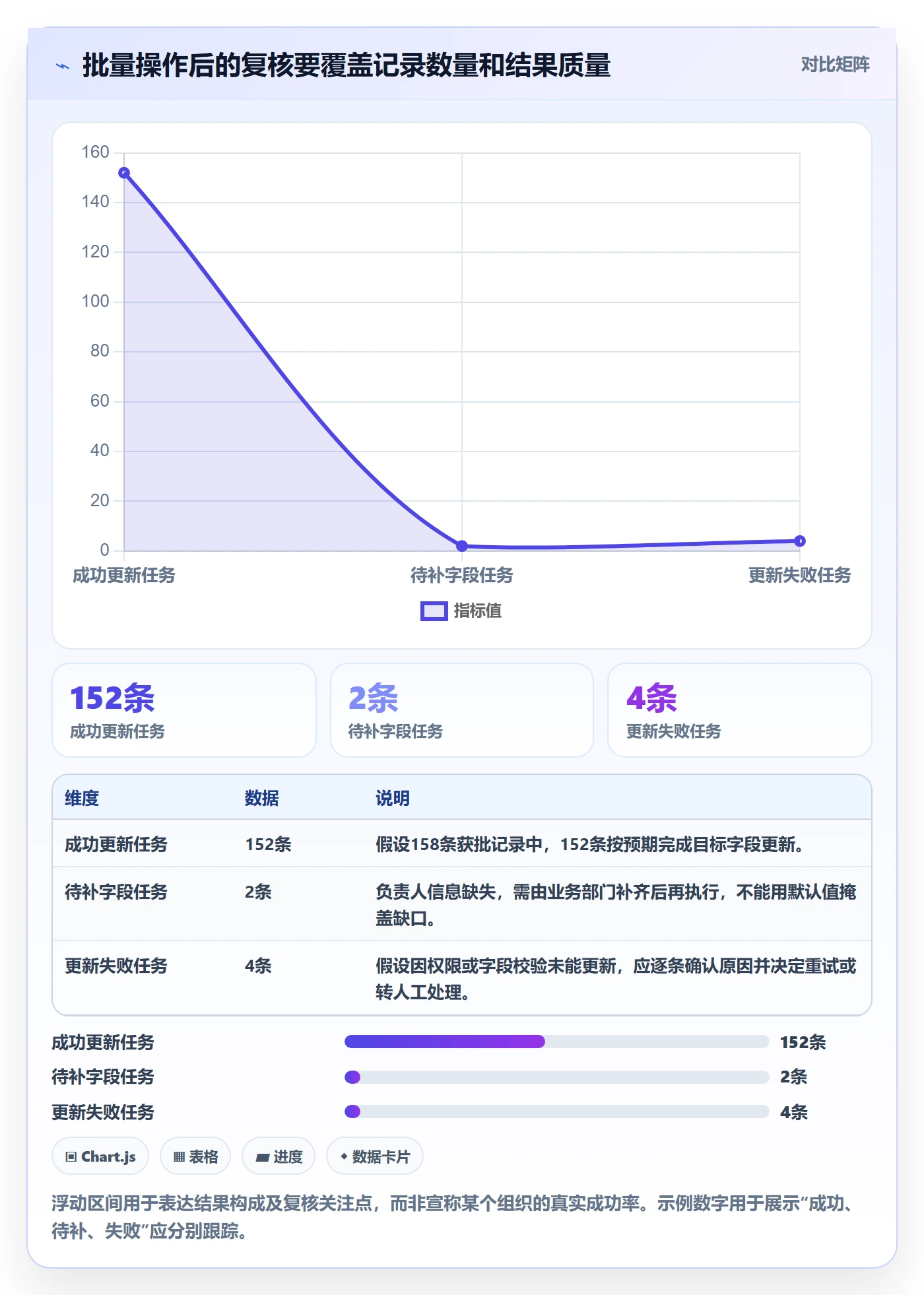This screenshot has height=1295, width=924.
Task: Select the 数据卡片 chip
Action: tap(375, 1156)
